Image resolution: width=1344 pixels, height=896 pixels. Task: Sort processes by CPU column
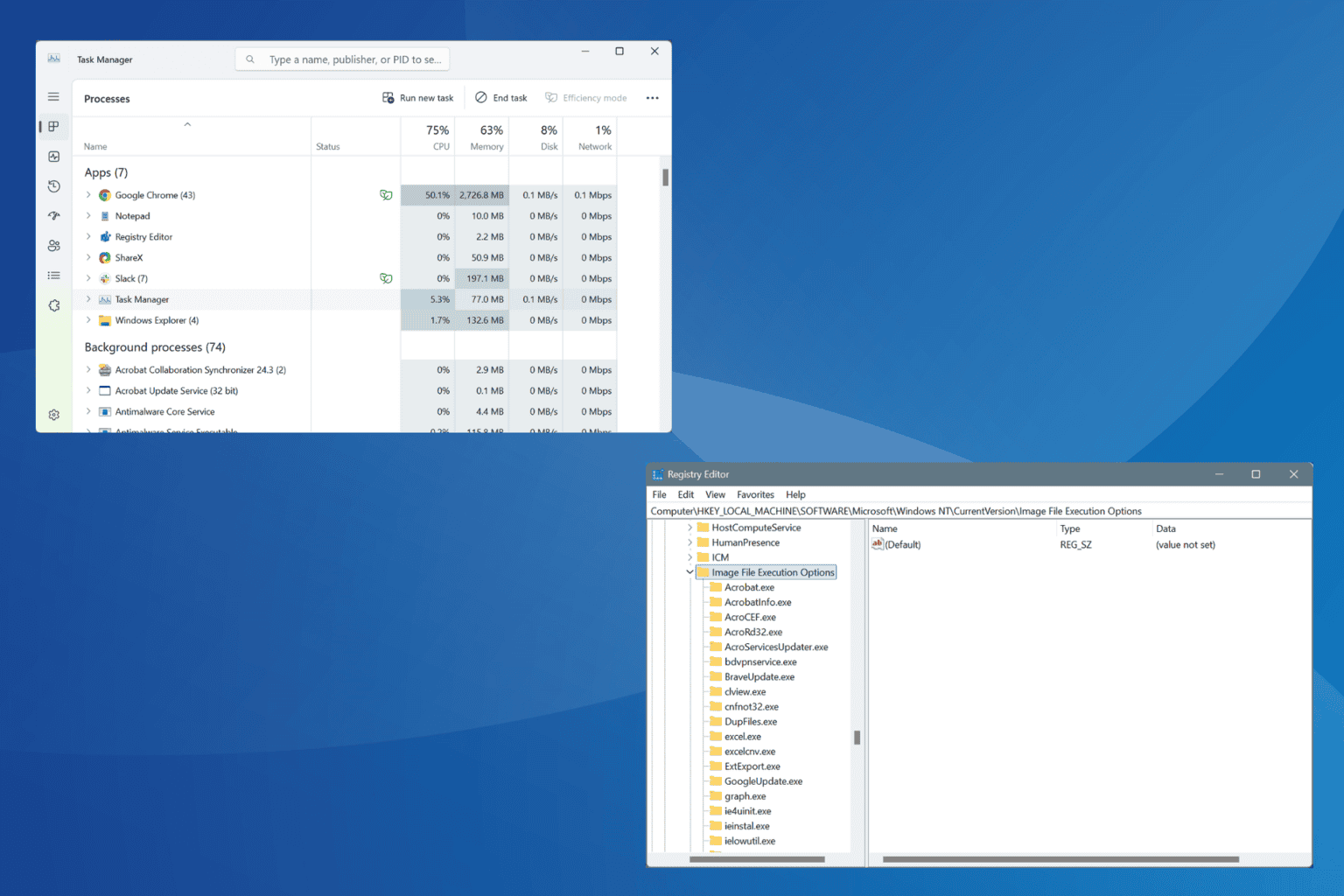[428, 137]
